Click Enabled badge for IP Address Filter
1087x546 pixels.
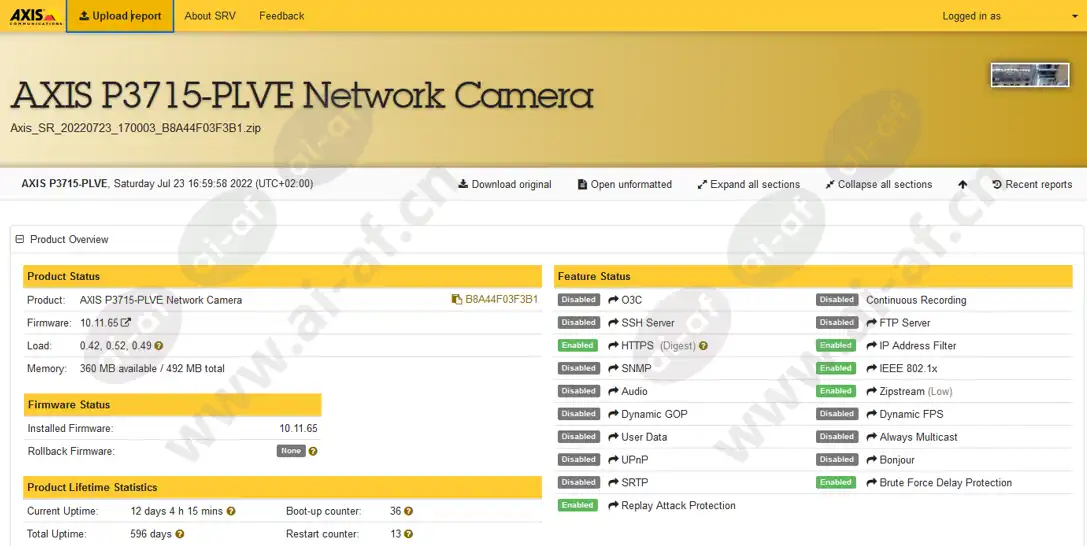pyautogui.click(x=835, y=346)
